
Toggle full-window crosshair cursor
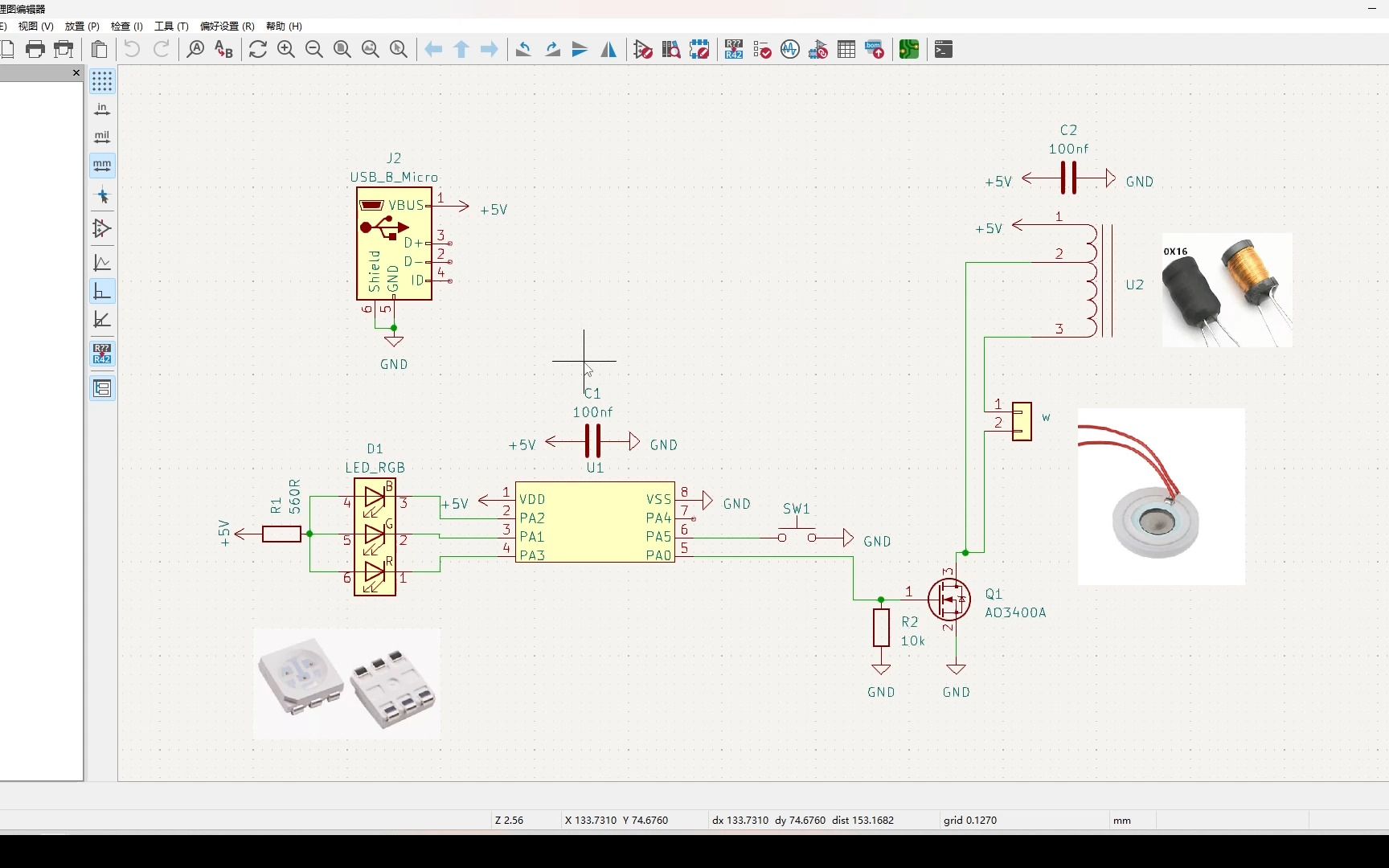pyautogui.click(x=102, y=196)
